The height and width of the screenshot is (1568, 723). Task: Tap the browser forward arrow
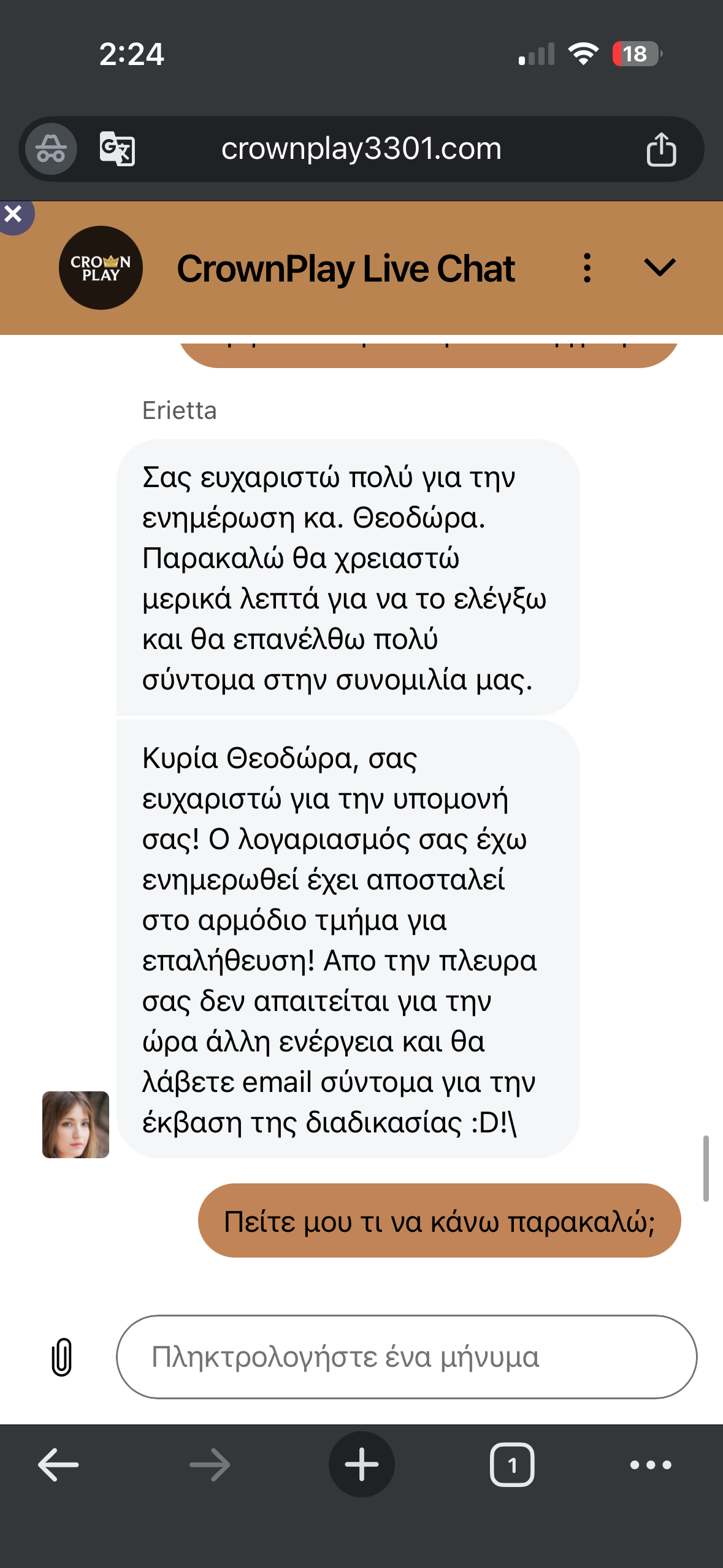[210, 1465]
